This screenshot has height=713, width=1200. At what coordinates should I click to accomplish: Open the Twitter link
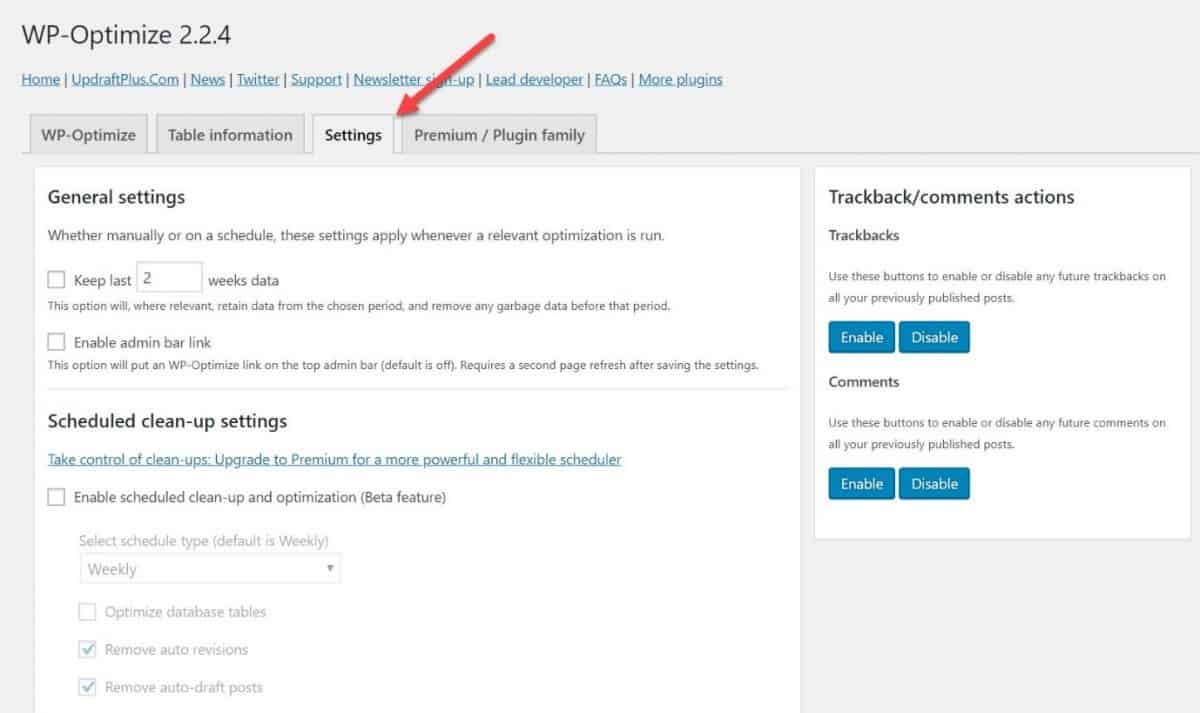pyautogui.click(x=258, y=79)
